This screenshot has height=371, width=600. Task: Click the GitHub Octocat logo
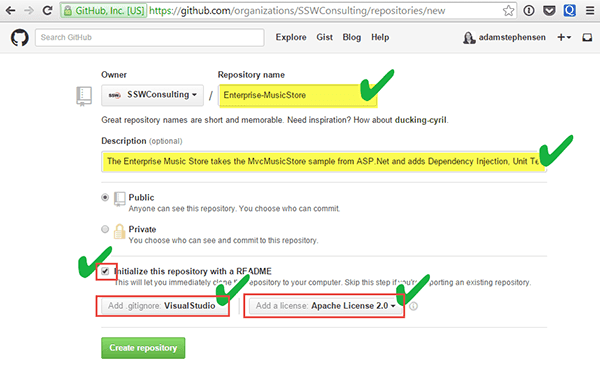point(20,37)
